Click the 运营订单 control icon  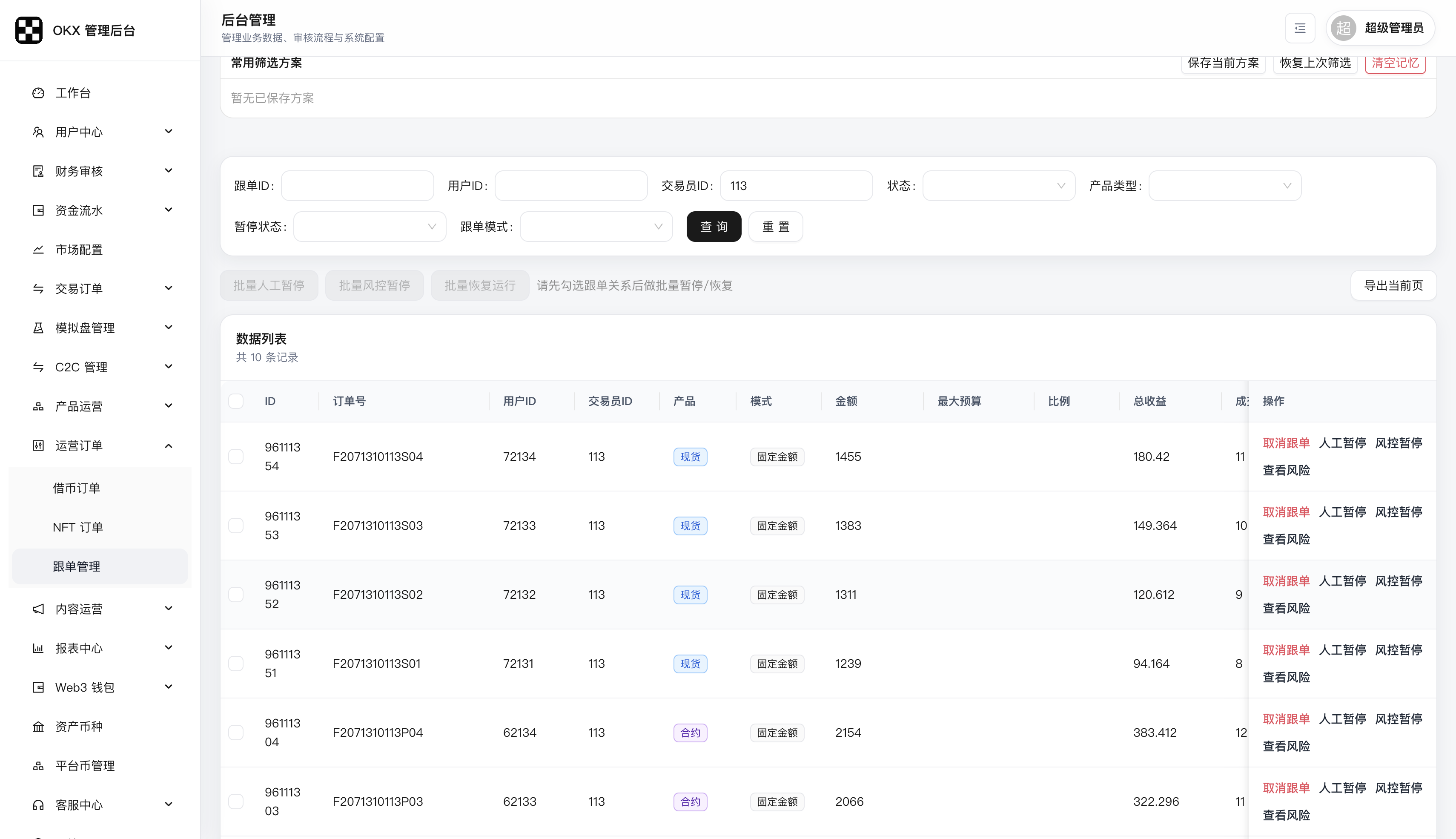[38, 445]
